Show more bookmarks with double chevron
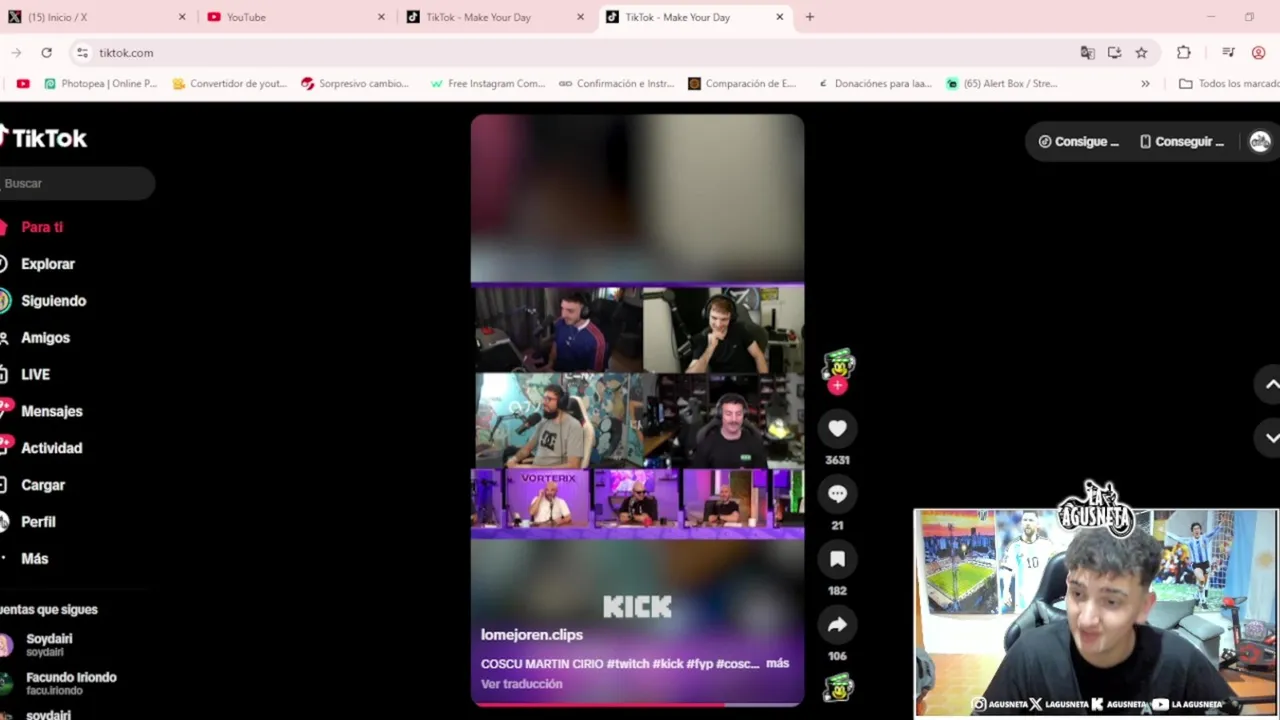1280x720 pixels. (x=1145, y=84)
